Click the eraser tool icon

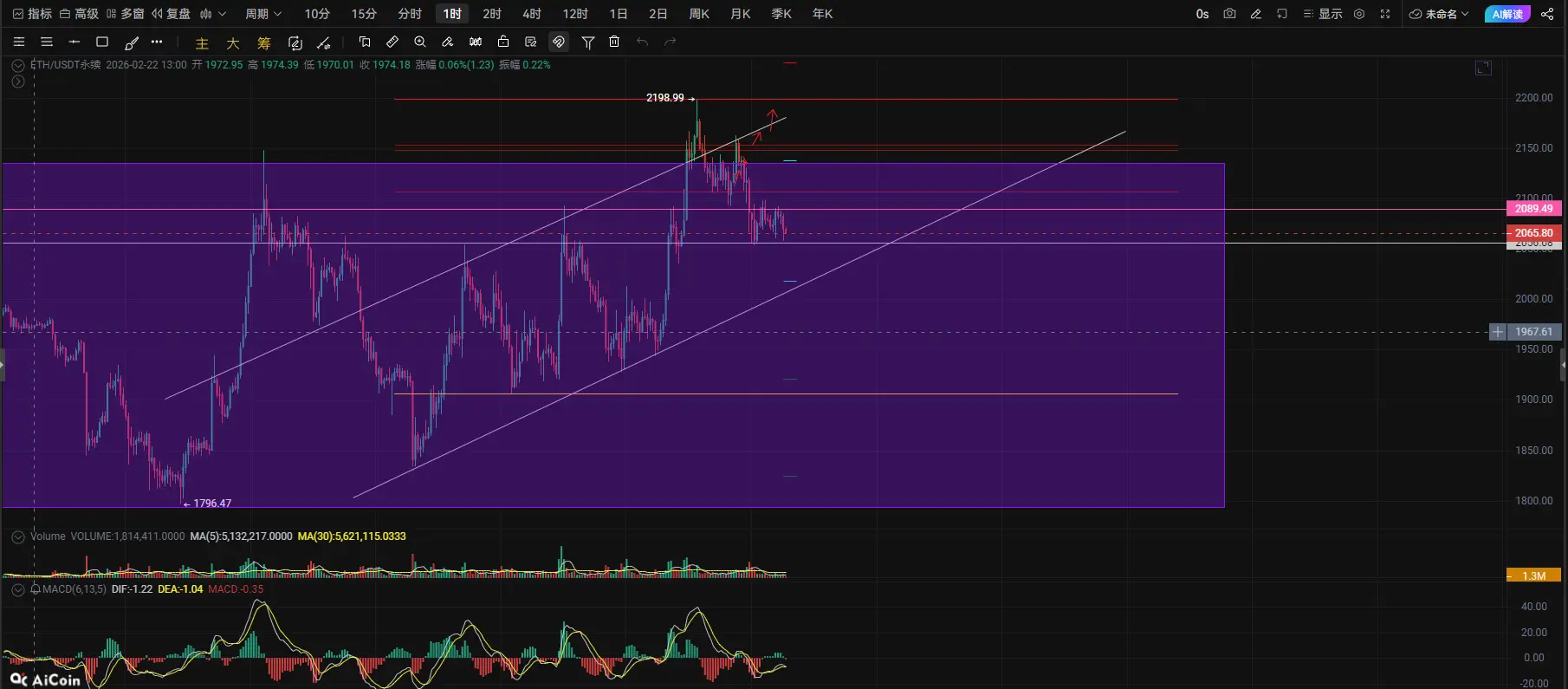point(448,42)
